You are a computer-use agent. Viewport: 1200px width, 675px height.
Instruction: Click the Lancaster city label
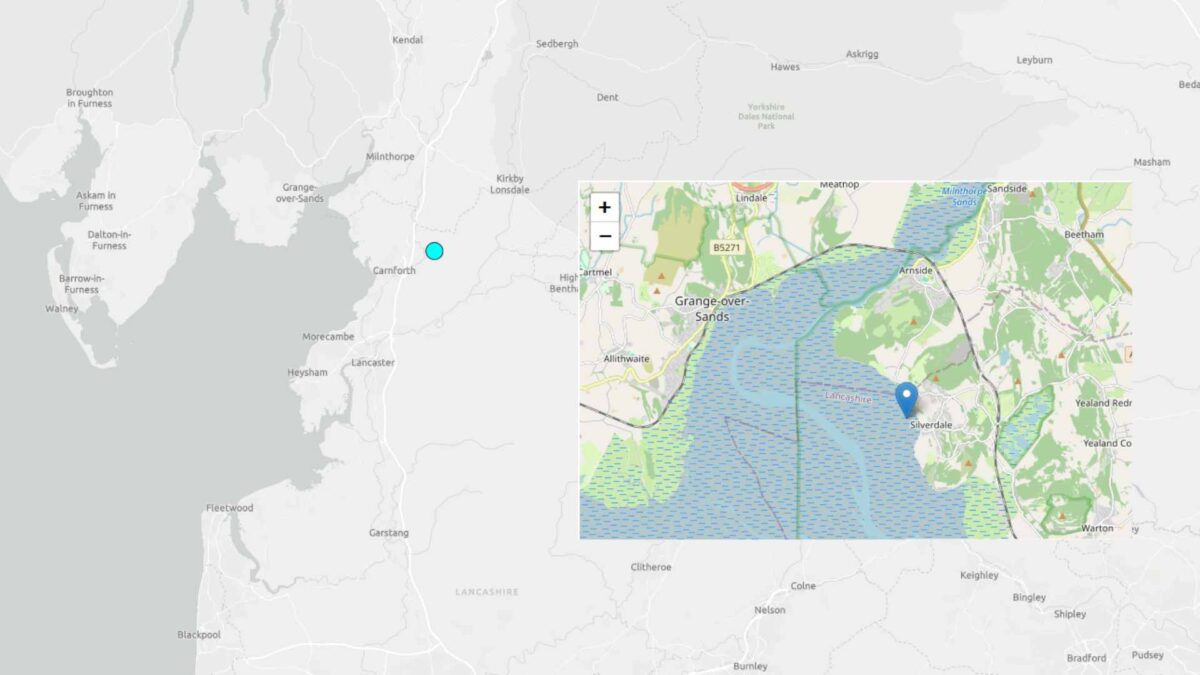375,364
